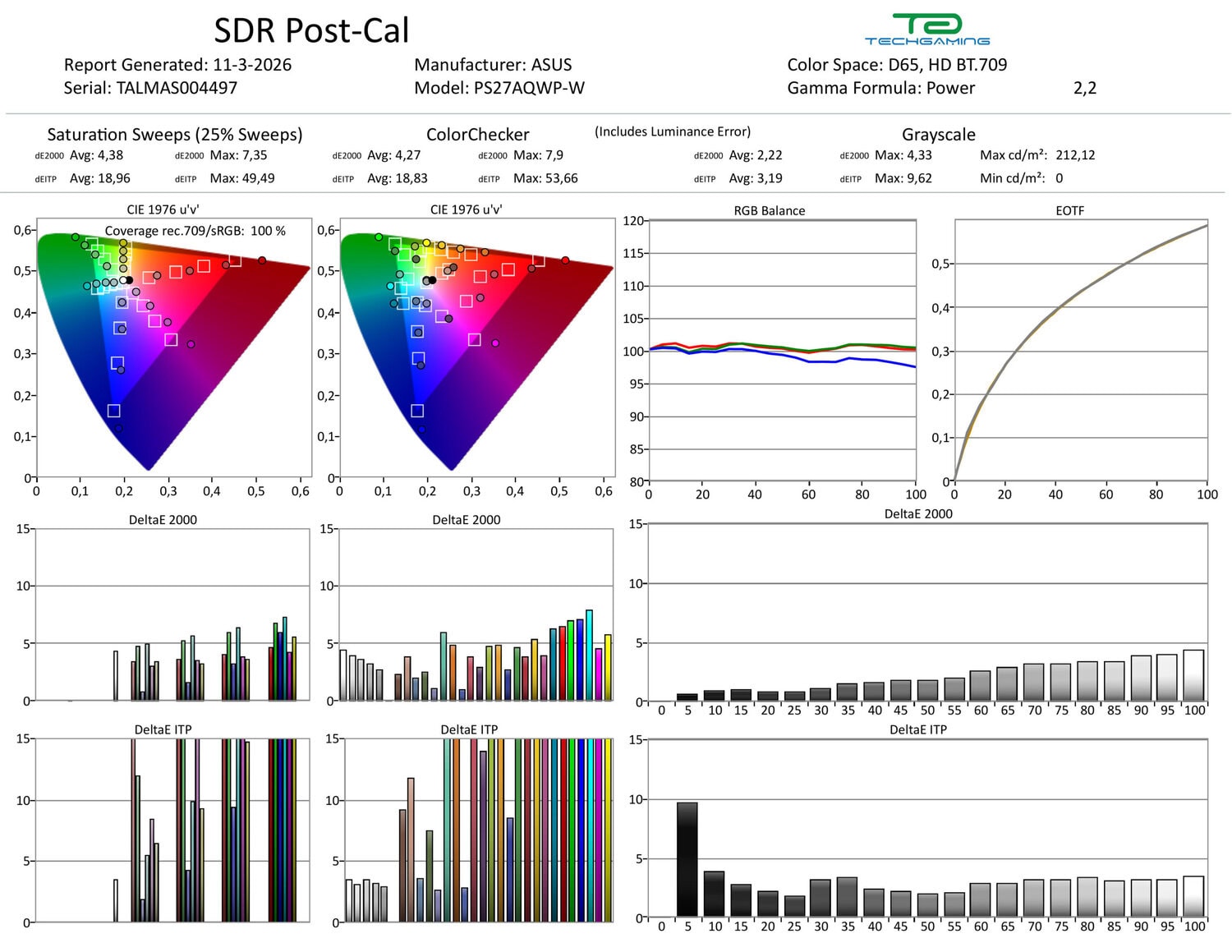This screenshot has height=952, width=1232.
Task: Click the 100 bar in Grayscale DeltaE 2000
Action: [1193, 675]
